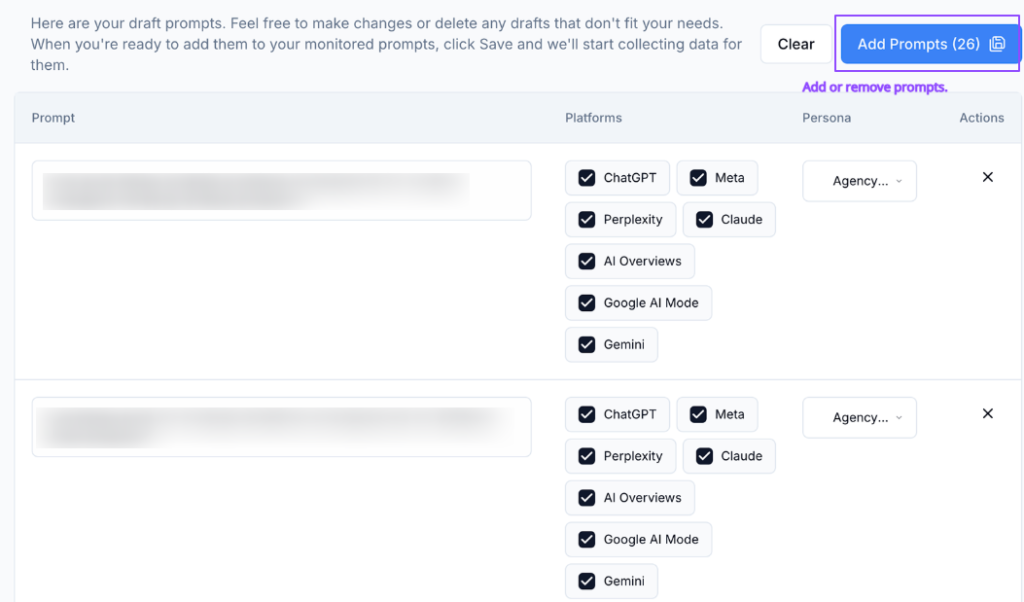
Task: Edit the first draft prompt text field
Action: point(281,190)
